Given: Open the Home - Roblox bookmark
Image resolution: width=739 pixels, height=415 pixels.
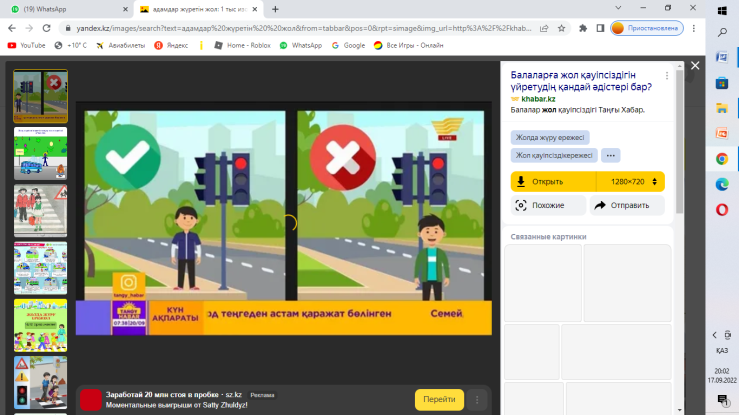Looking at the screenshot, I should (243, 45).
